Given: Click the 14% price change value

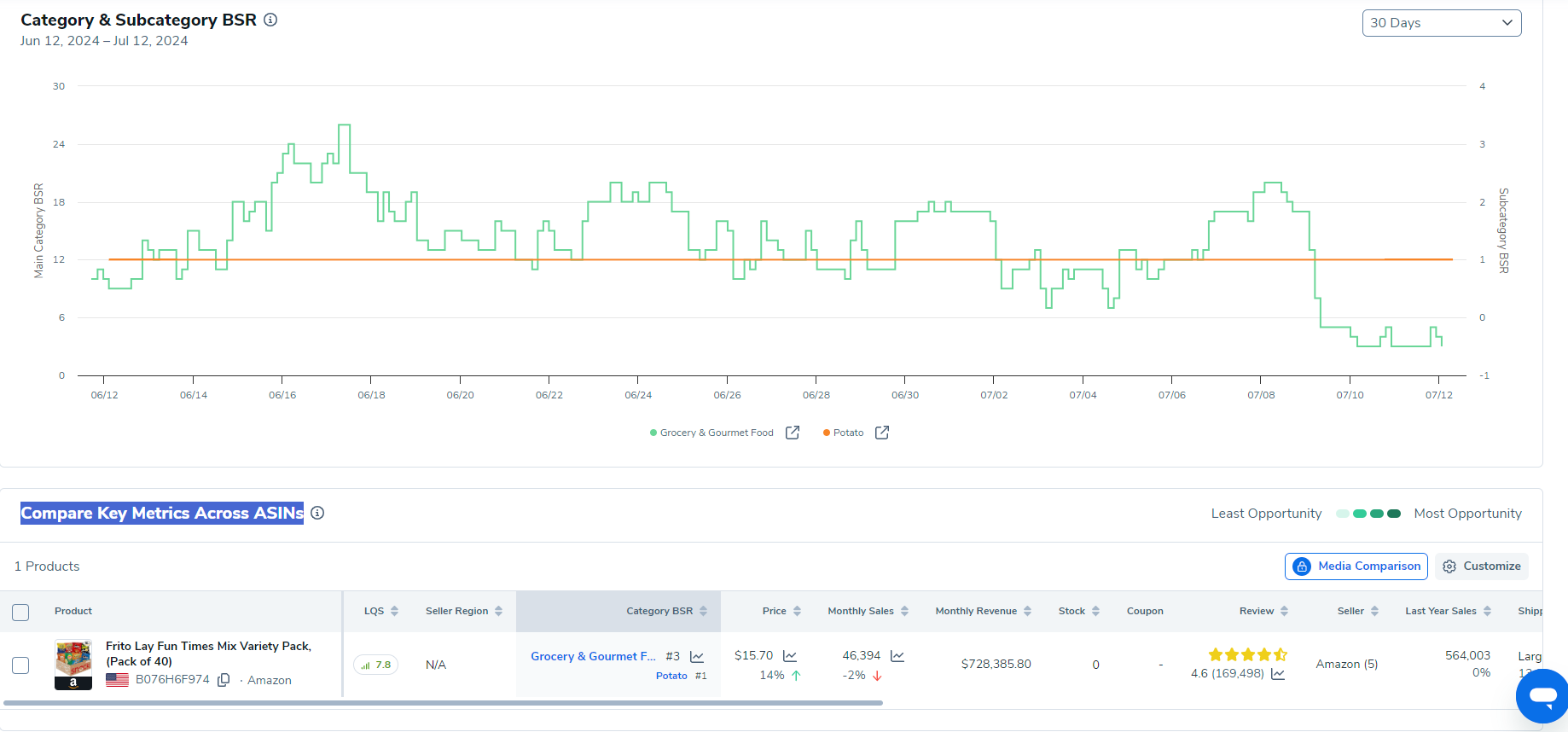Looking at the screenshot, I should tap(772, 675).
